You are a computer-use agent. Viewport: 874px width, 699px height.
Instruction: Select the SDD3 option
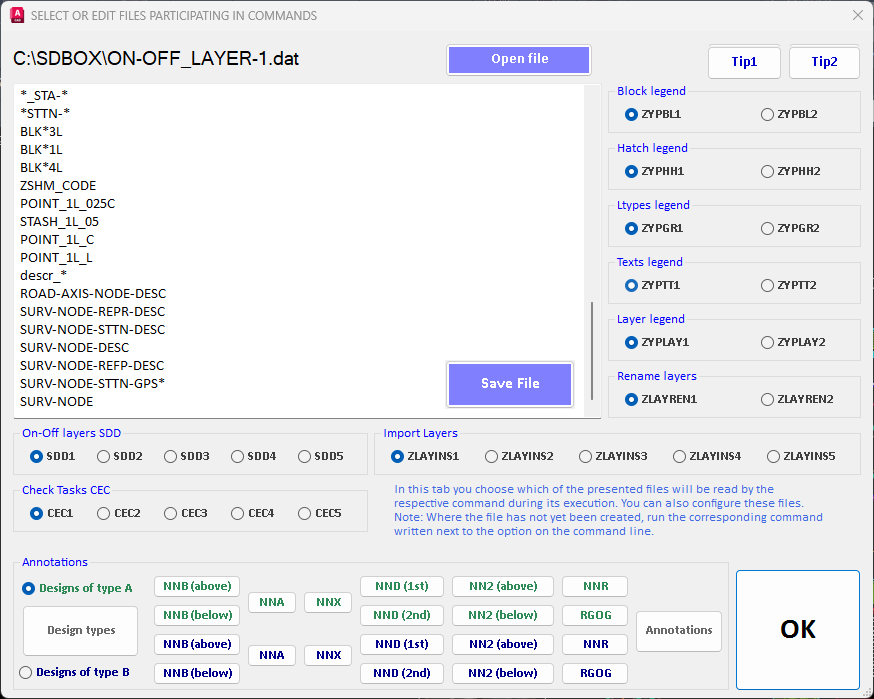coord(187,457)
